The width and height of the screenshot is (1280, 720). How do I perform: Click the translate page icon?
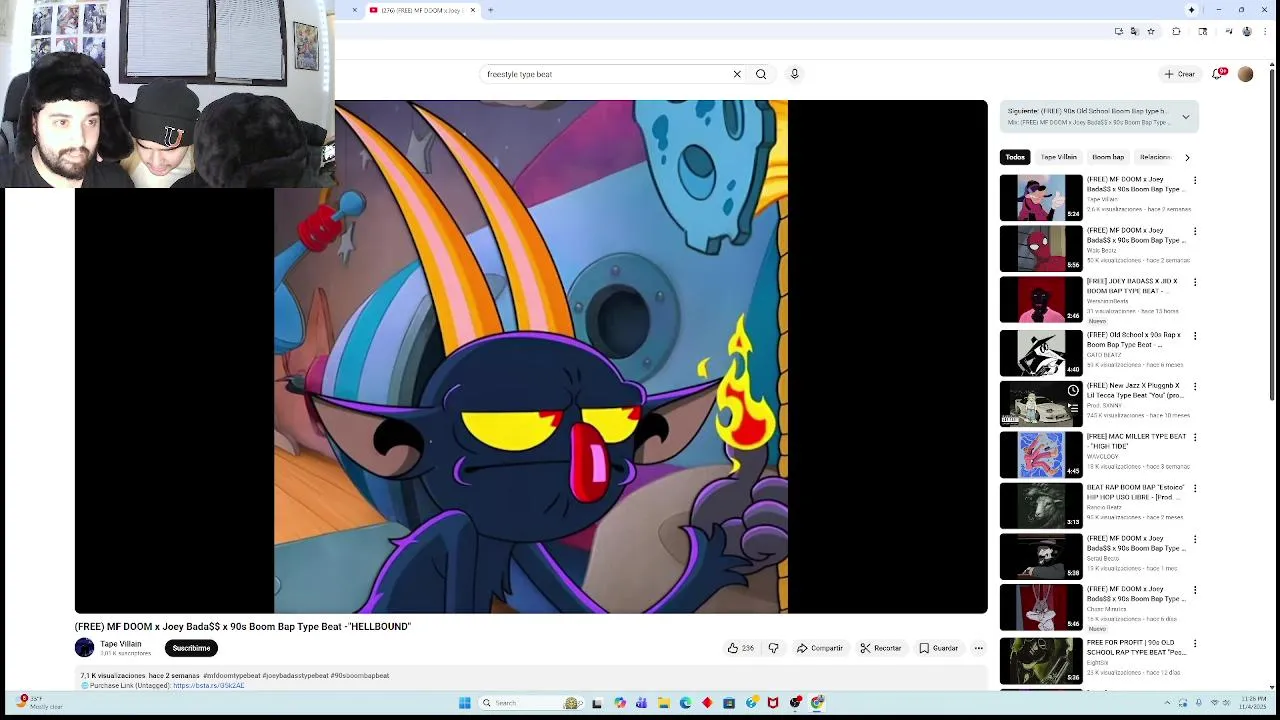(x=1134, y=31)
